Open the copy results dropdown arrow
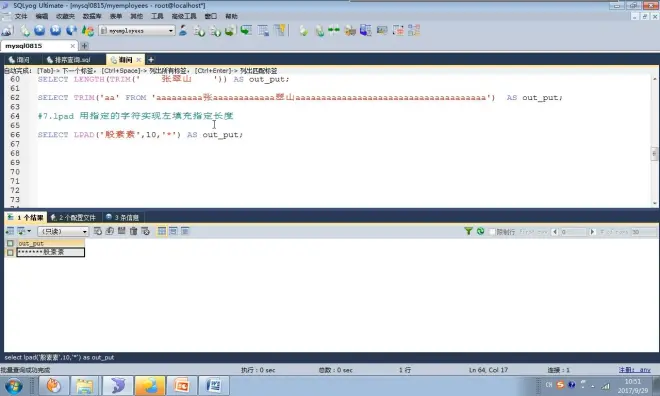The height and width of the screenshot is (396, 660). coord(29,231)
